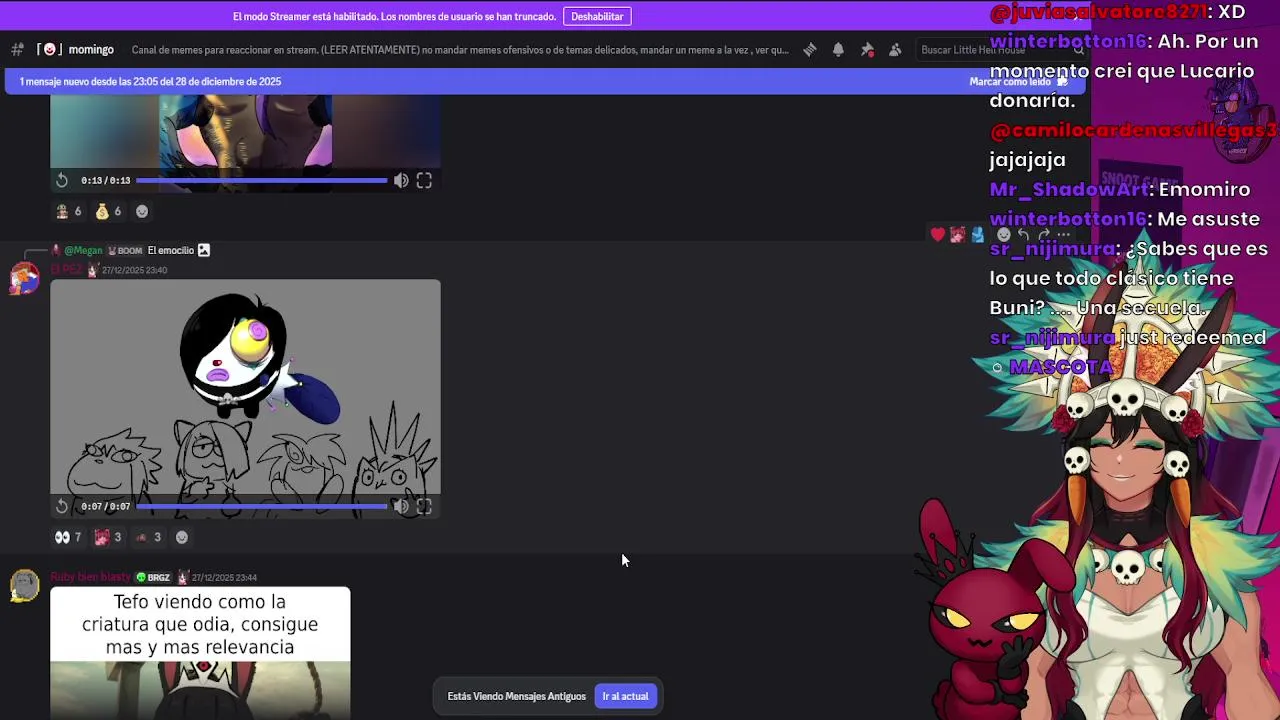Open more options in message hover toolbar

pyautogui.click(x=1063, y=235)
